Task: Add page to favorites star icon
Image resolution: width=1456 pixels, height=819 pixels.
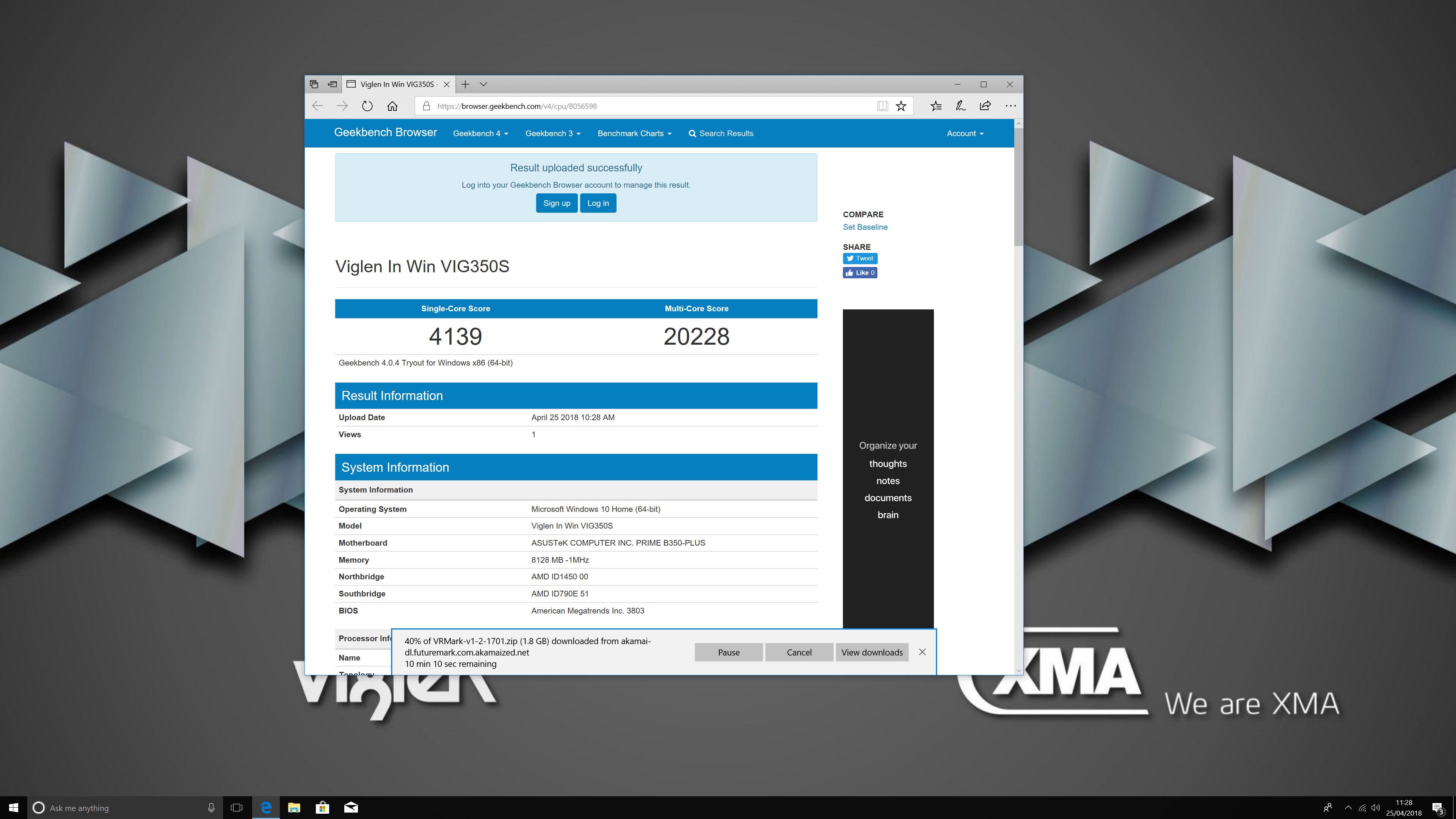Action: click(x=901, y=106)
